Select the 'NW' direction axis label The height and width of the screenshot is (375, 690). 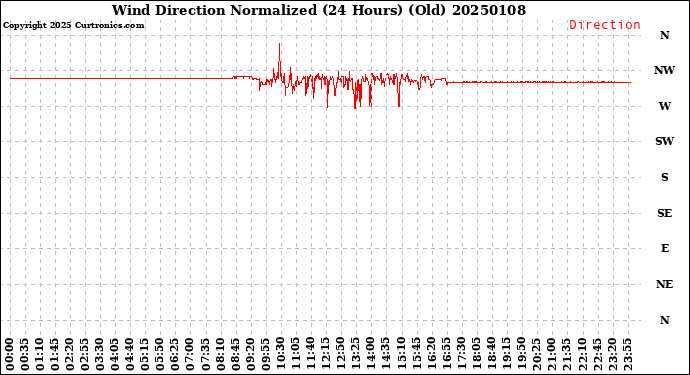pos(664,70)
